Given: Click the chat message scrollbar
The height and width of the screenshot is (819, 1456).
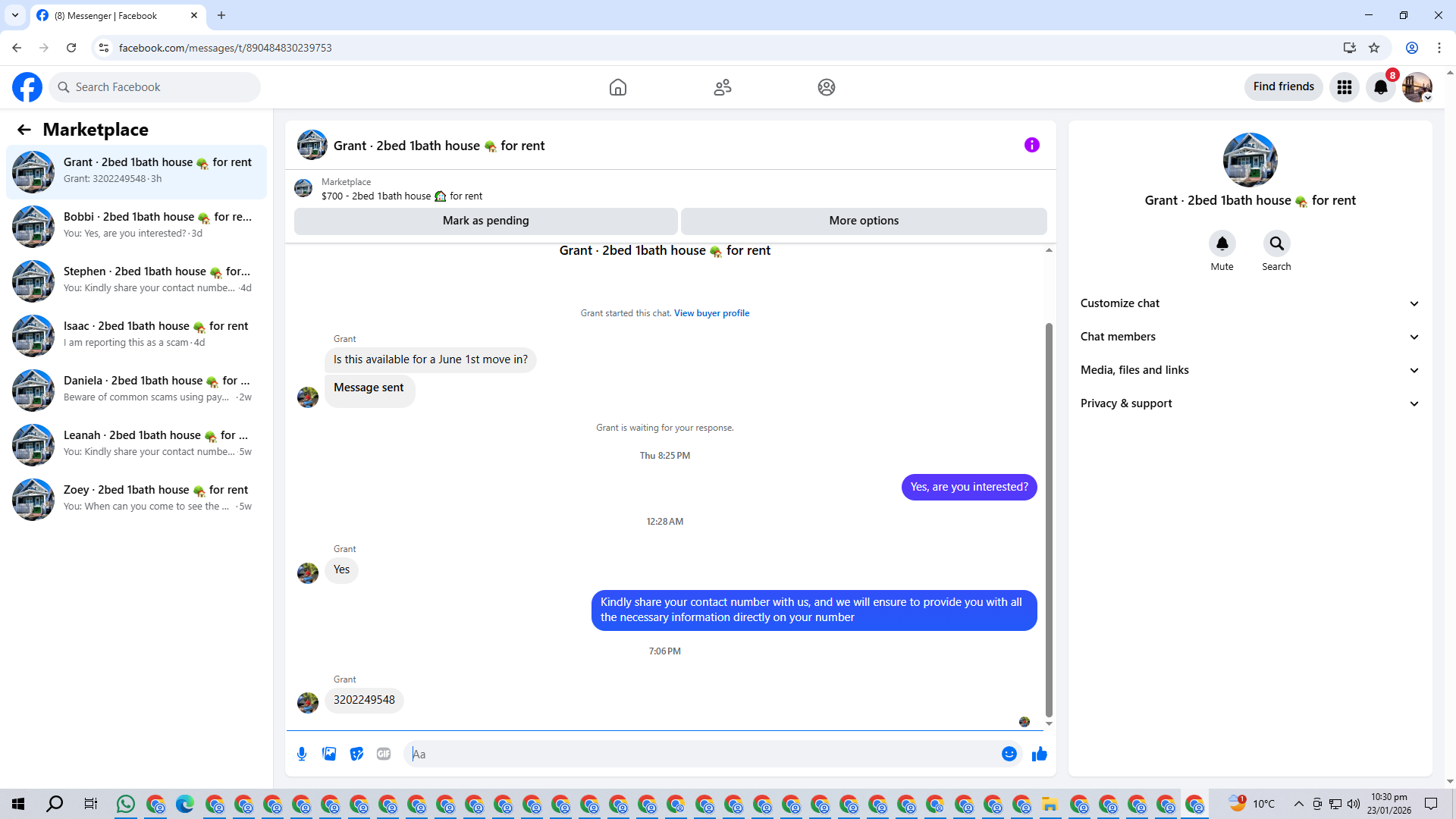Looking at the screenshot, I should (1049, 519).
